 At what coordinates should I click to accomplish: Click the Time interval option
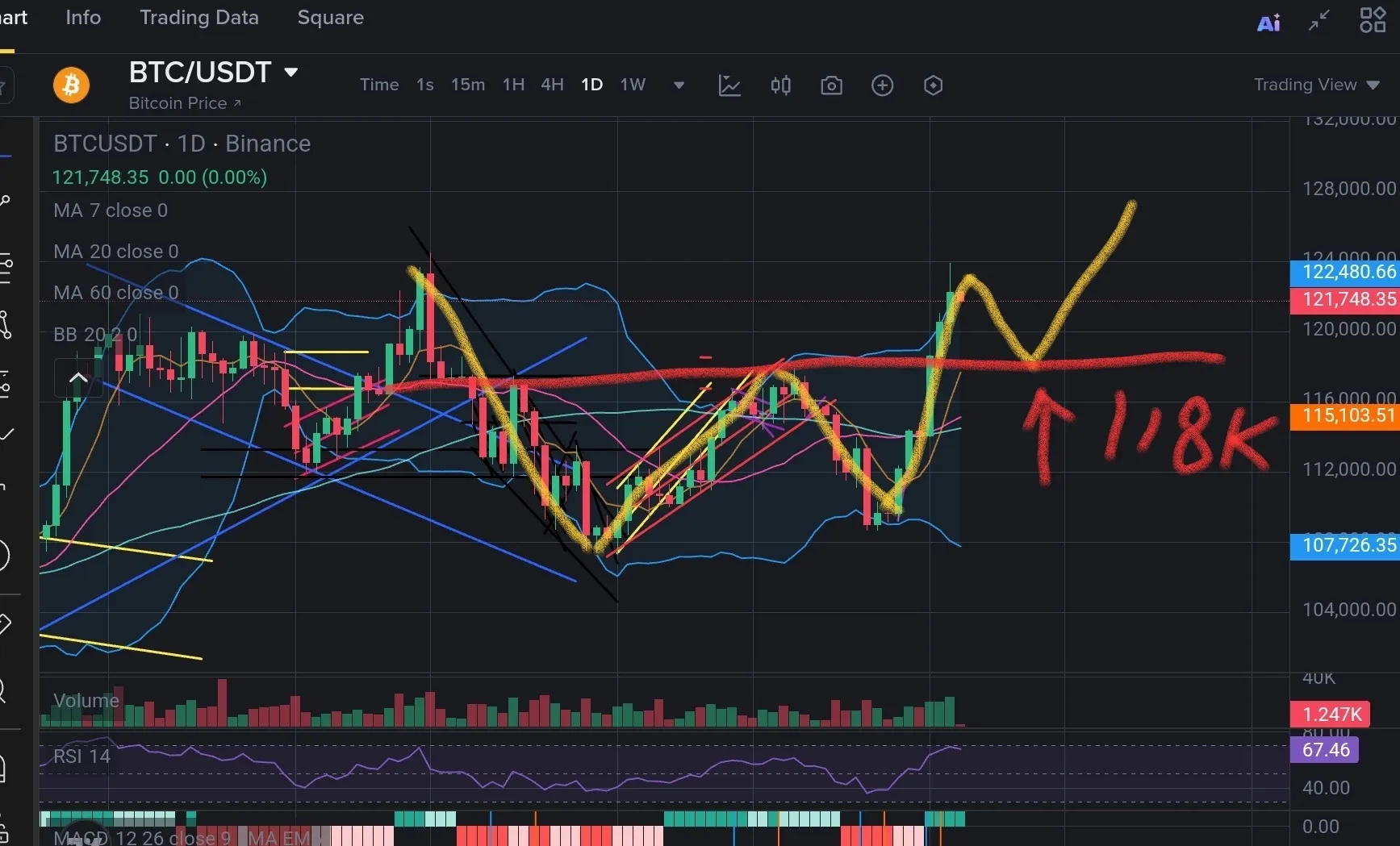click(x=379, y=85)
